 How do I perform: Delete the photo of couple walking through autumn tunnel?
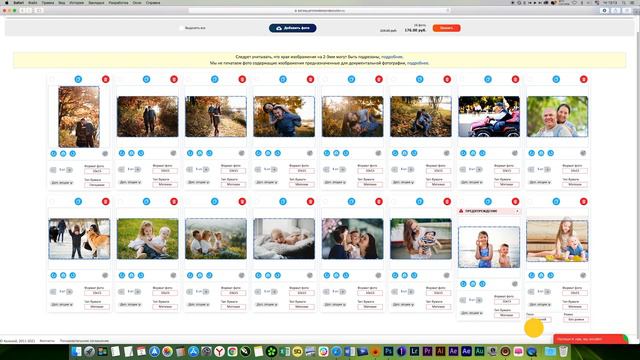pyautogui.click(x=174, y=79)
